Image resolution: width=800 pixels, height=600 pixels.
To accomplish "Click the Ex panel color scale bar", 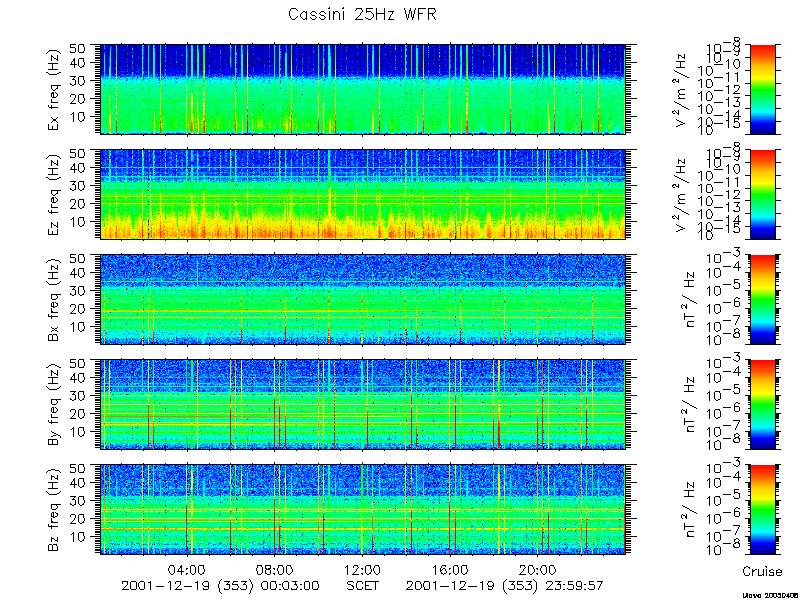I will [762, 89].
